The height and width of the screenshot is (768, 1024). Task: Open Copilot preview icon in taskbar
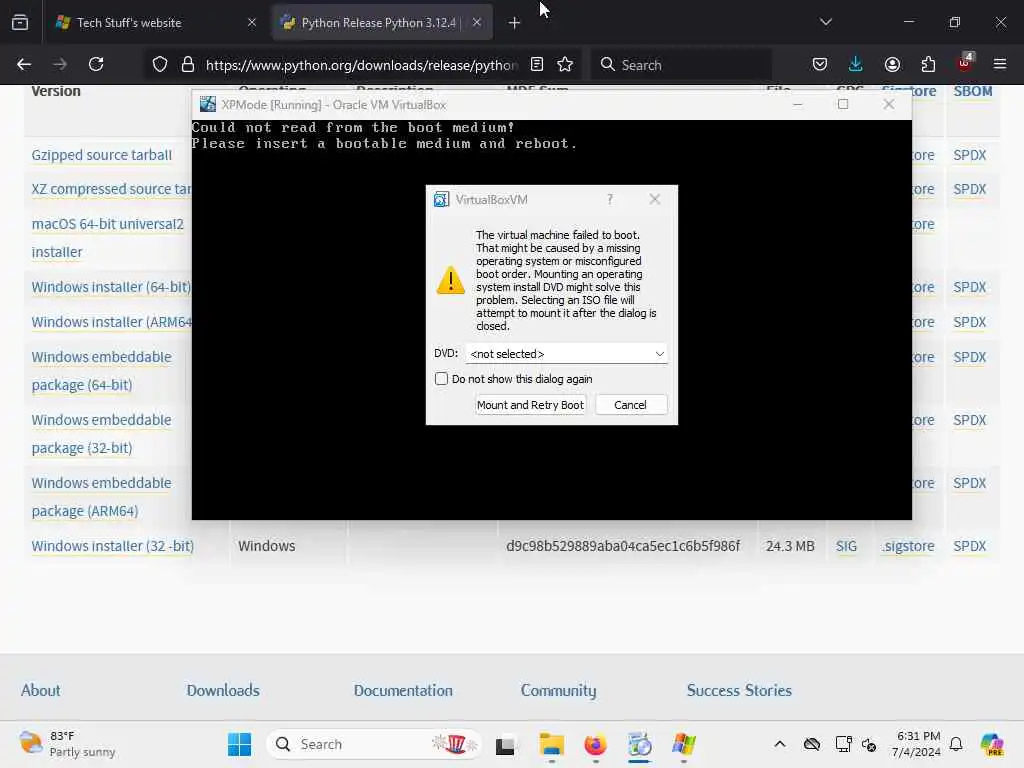(x=991, y=744)
